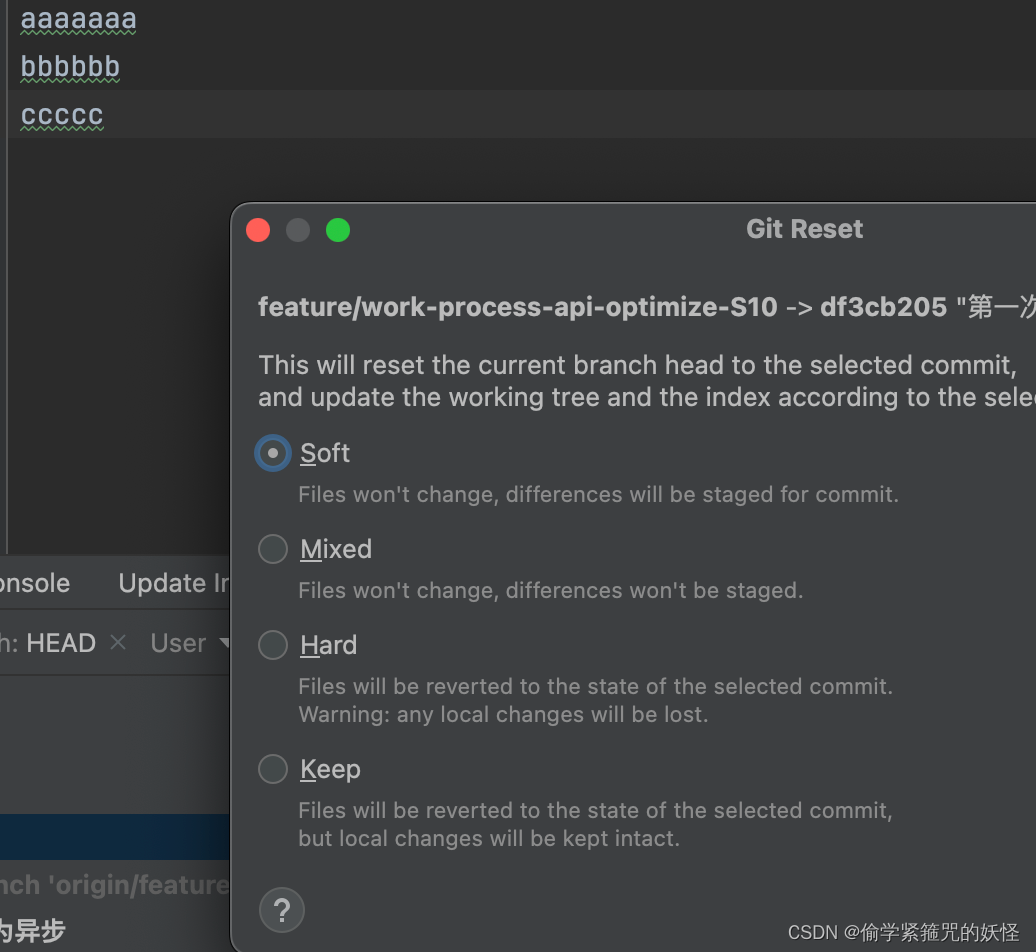Screen dimensions: 1036x952
Task: Click the 'origin/feature' merge commit row
Action: tap(115, 885)
